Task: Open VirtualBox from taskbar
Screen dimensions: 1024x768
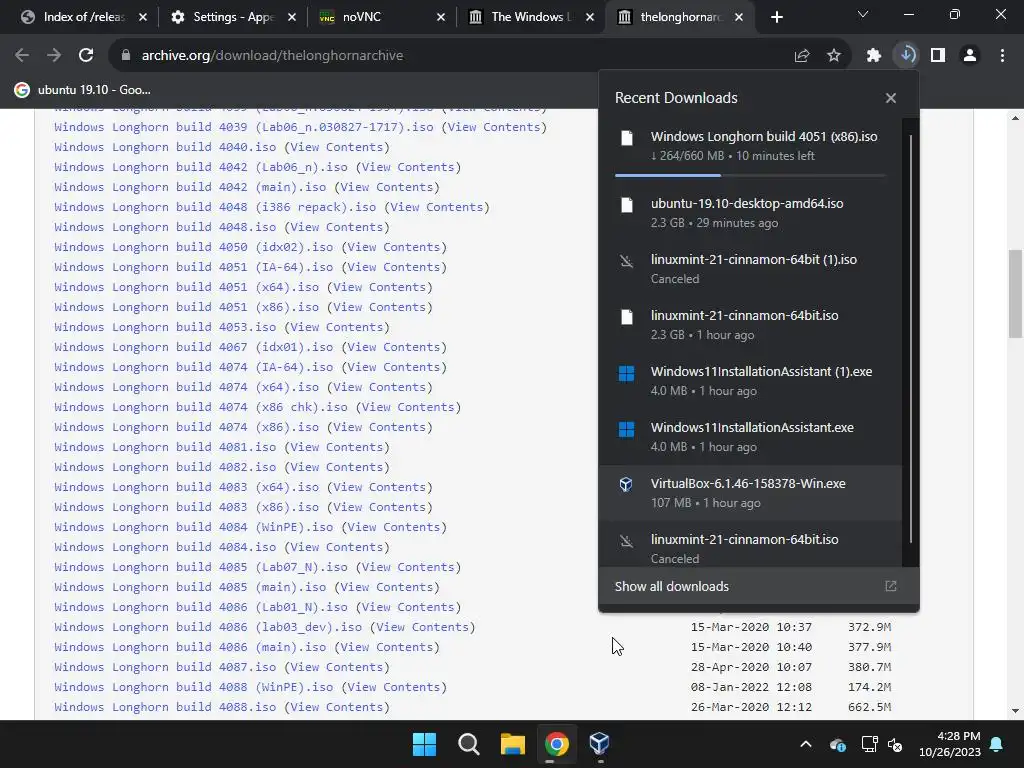Action: tap(600, 744)
